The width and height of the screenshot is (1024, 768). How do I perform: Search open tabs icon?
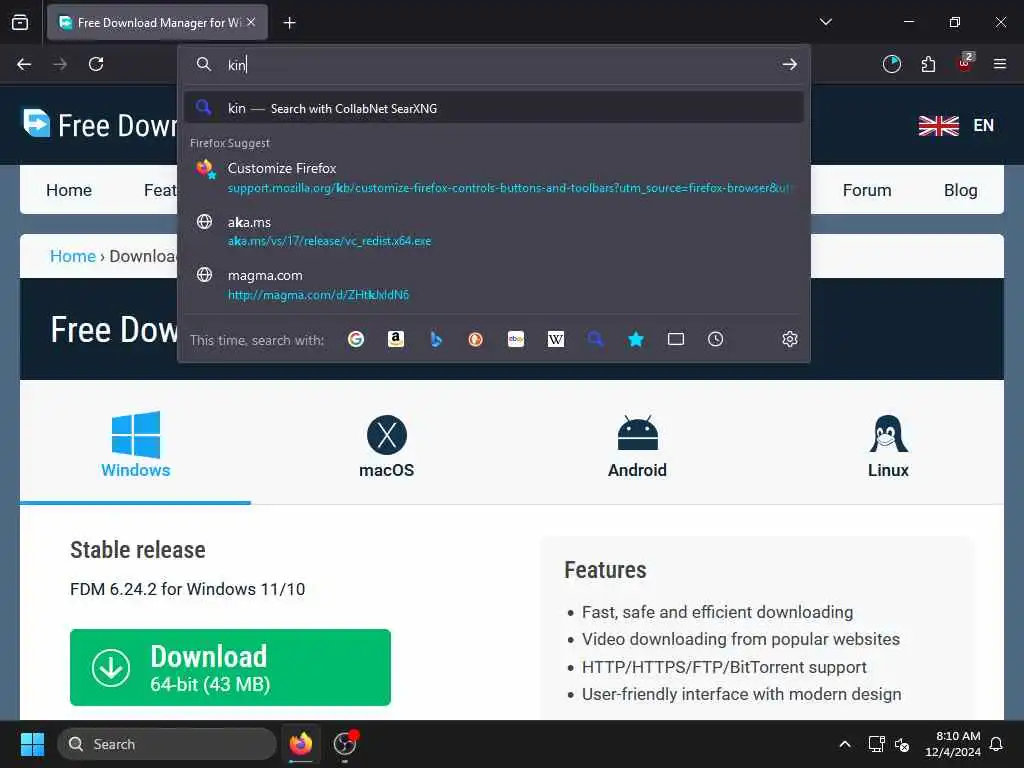click(x=676, y=339)
